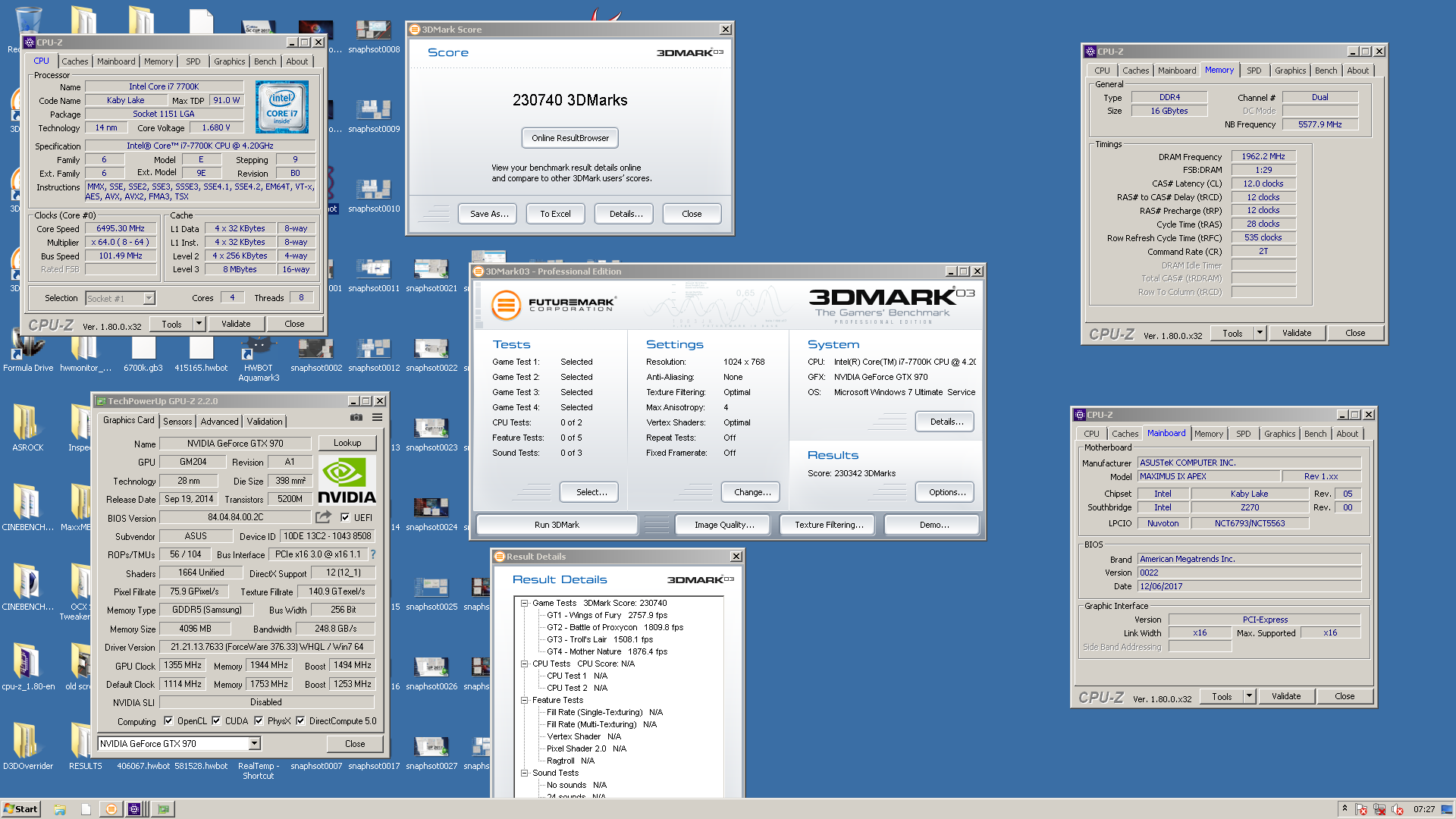
Task: Switch to the Caches tab in top-left CPU-Z
Action: coord(74,61)
